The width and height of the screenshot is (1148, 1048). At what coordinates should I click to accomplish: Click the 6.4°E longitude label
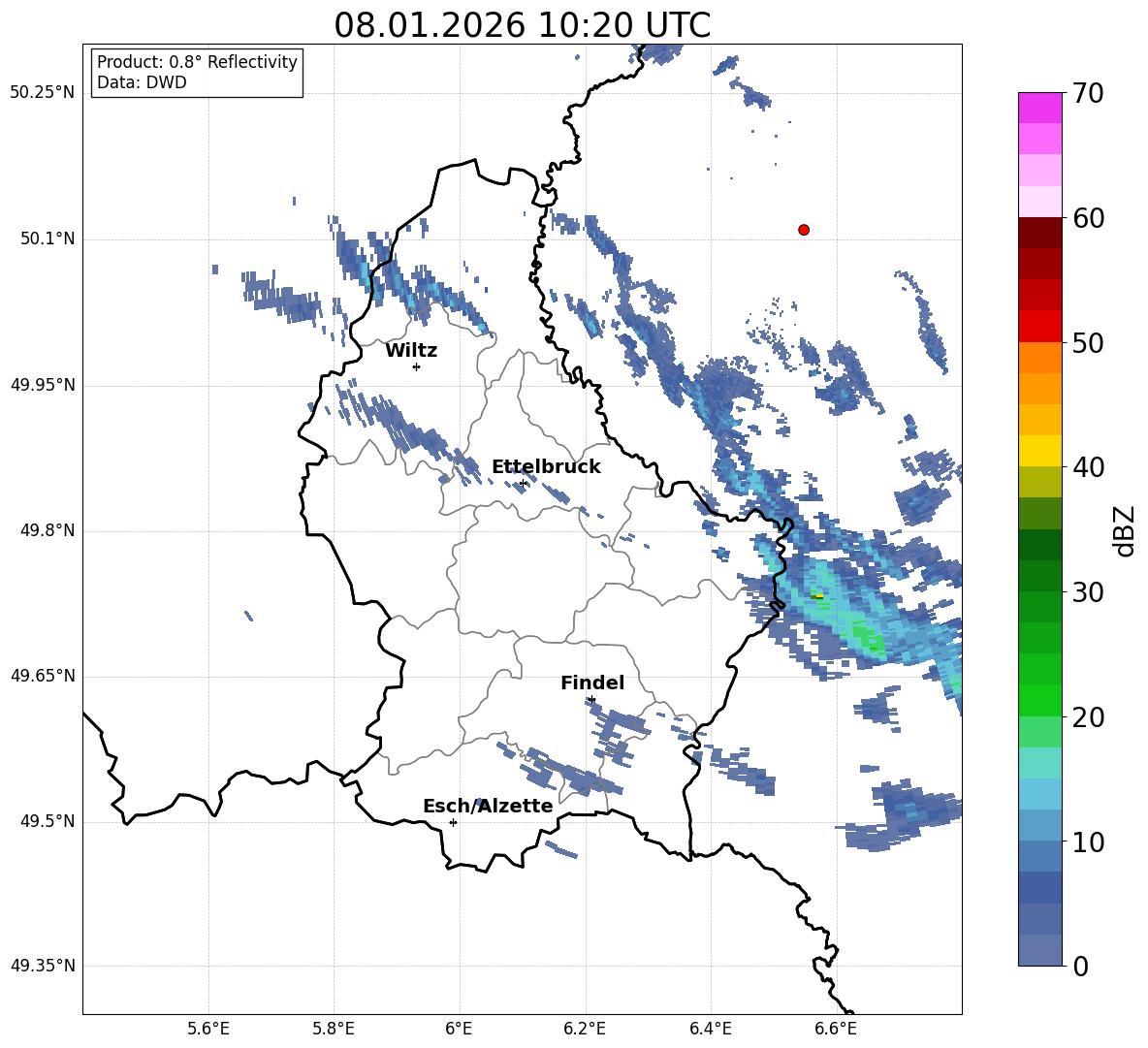pyautogui.click(x=710, y=1029)
